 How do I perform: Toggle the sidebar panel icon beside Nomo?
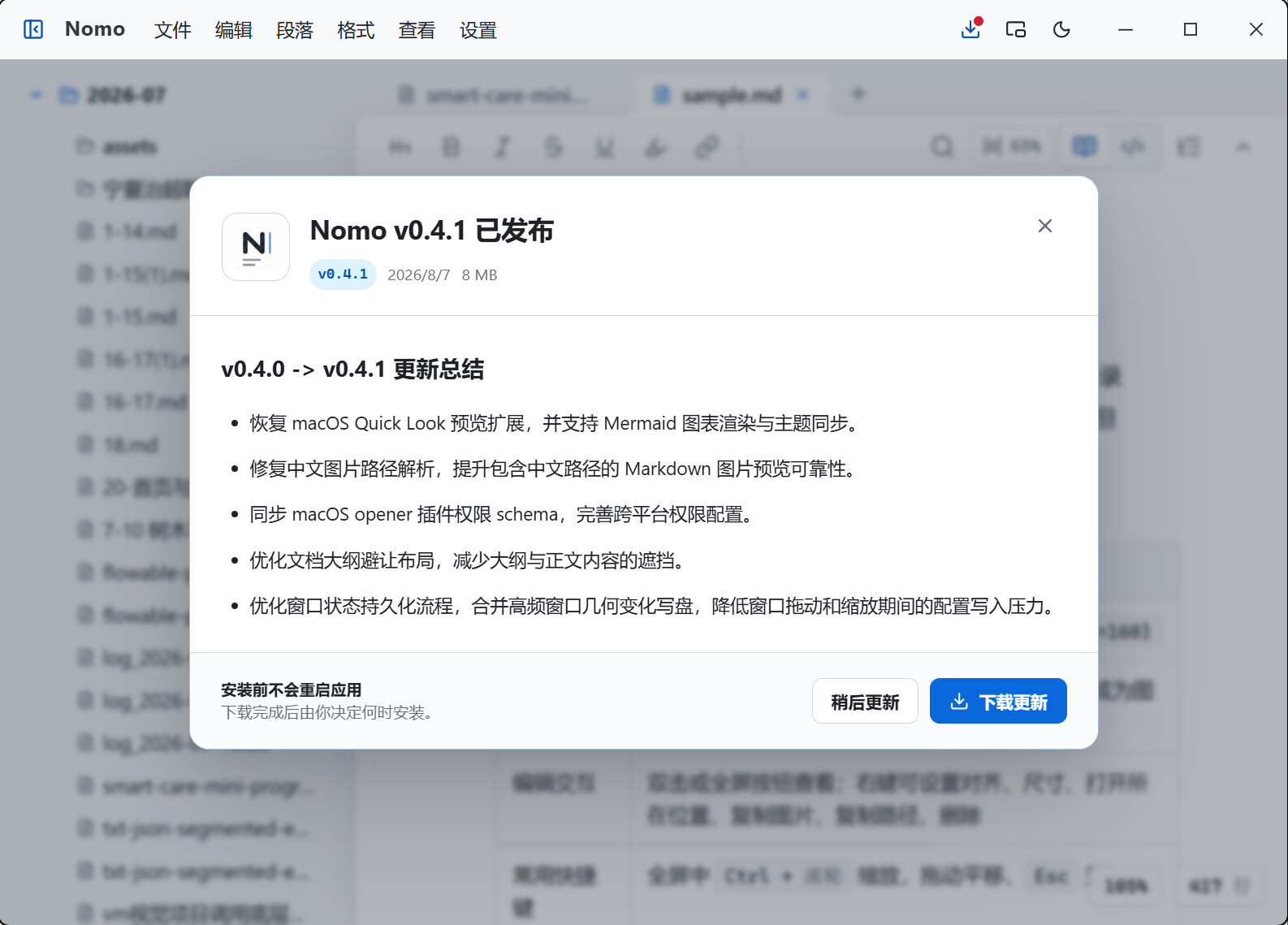point(33,30)
